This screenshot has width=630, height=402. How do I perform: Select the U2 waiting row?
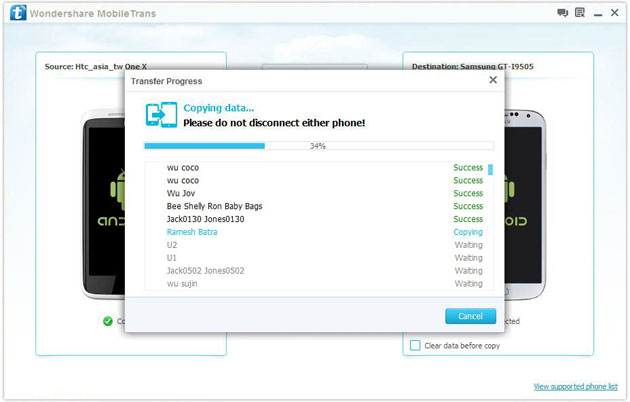coord(319,245)
